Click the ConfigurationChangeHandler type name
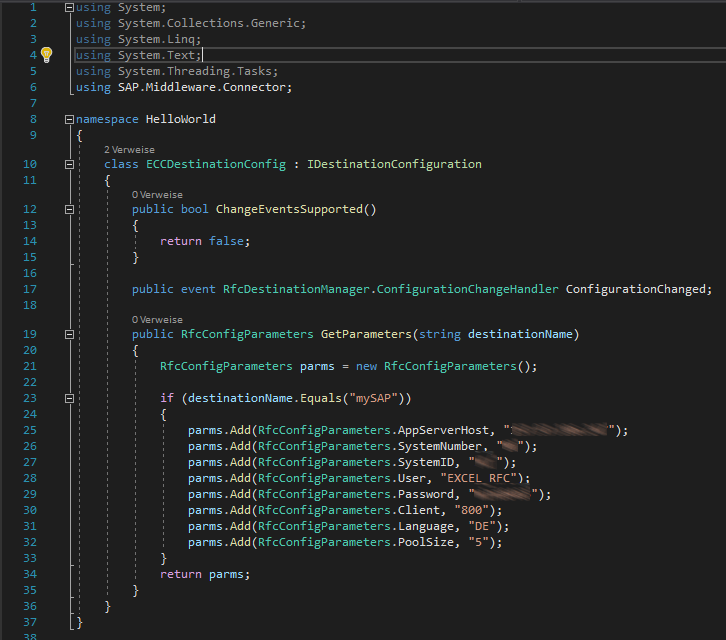Viewport: 726px width, 640px height. point(467,289)
